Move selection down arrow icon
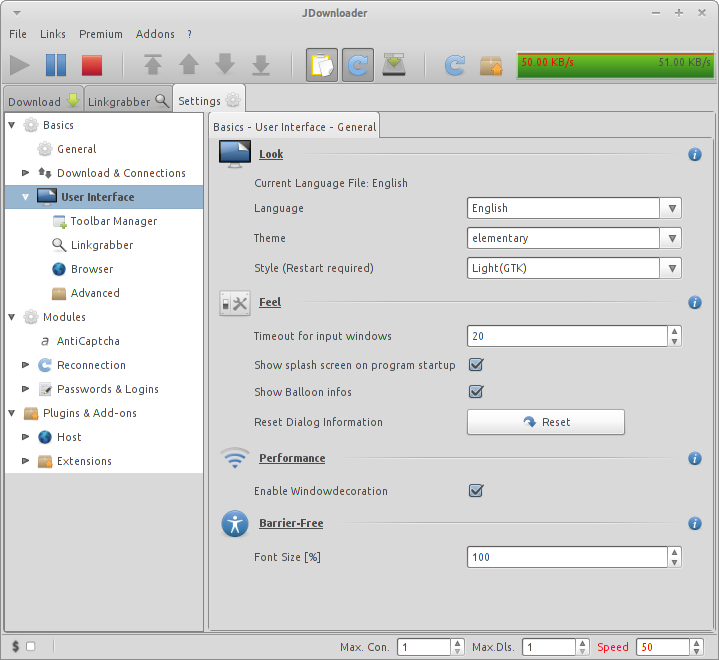Image resolution: width=719 pixels, height=660 pixels. click(x=225, y=65)
